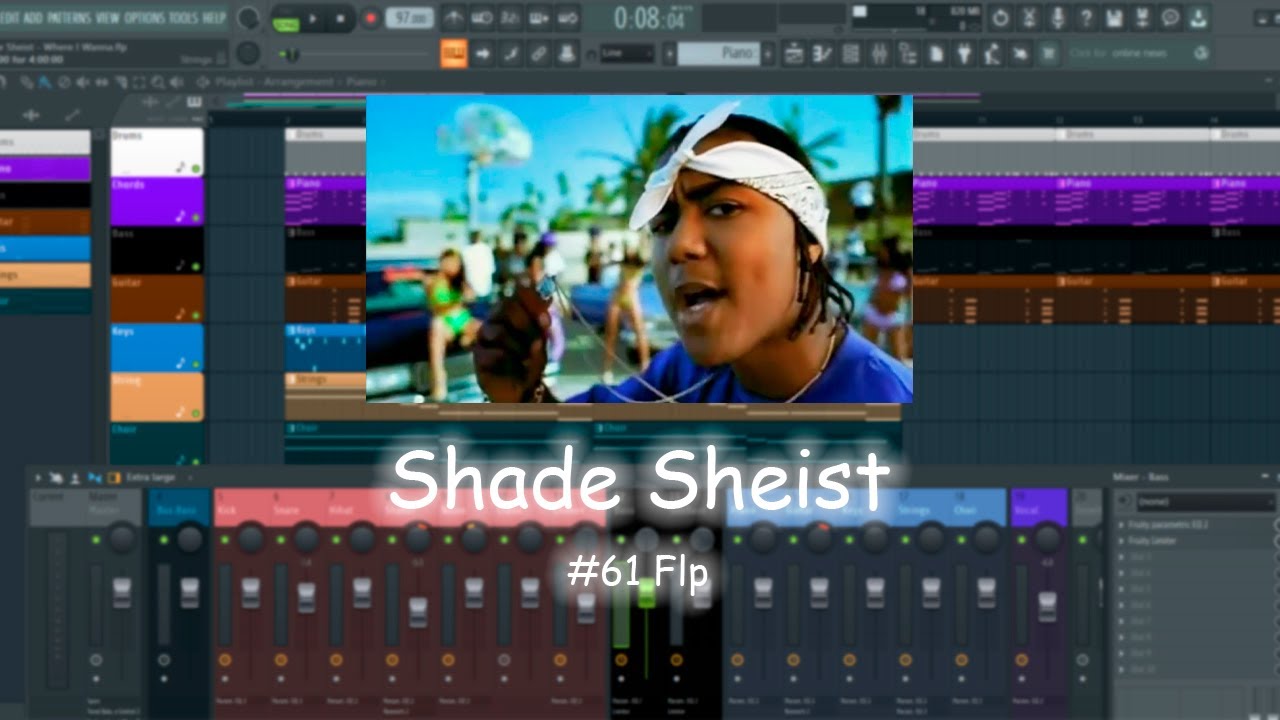Screen dimensions: 1280x720
Task: Open the VIEW menu
Action: [x=107, y=18]
